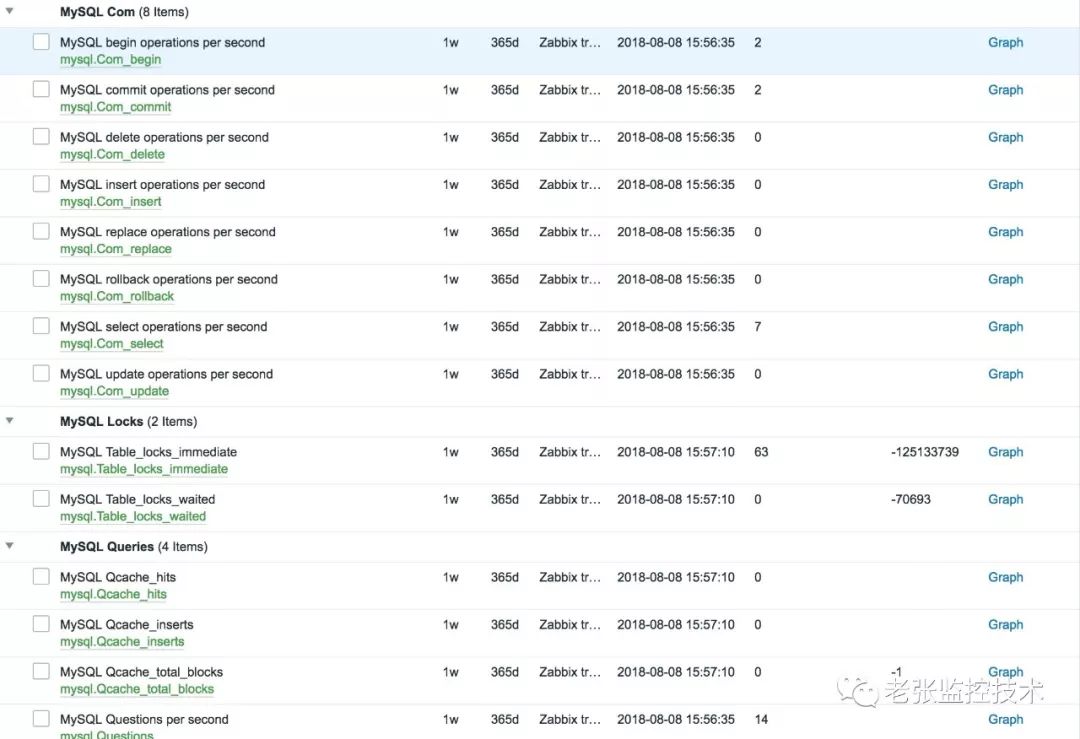
Task: Open Graph for MySQL commit operations
Action: point(1005,90)
